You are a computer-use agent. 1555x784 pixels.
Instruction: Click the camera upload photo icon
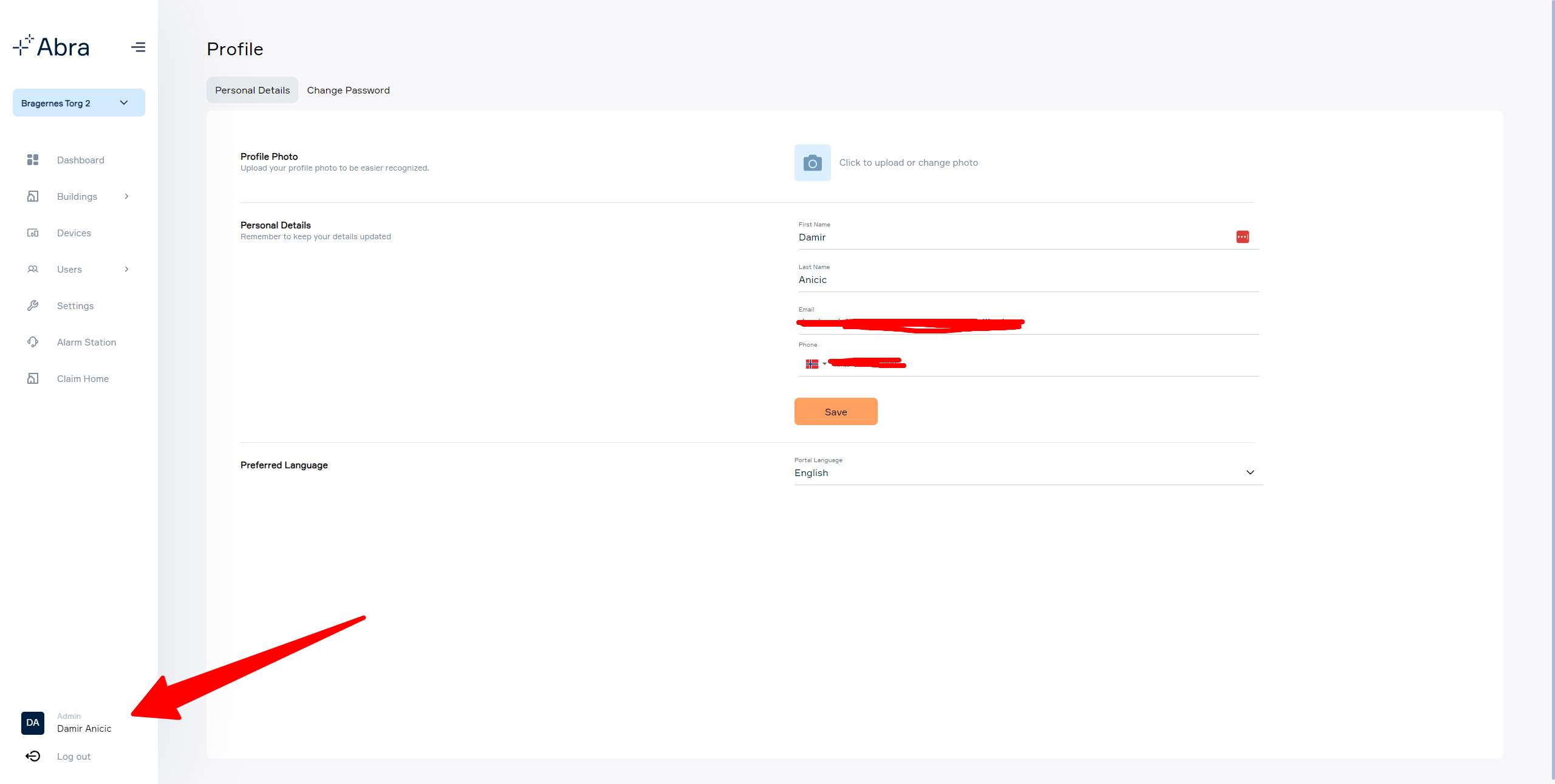click(x=813, y=163)
